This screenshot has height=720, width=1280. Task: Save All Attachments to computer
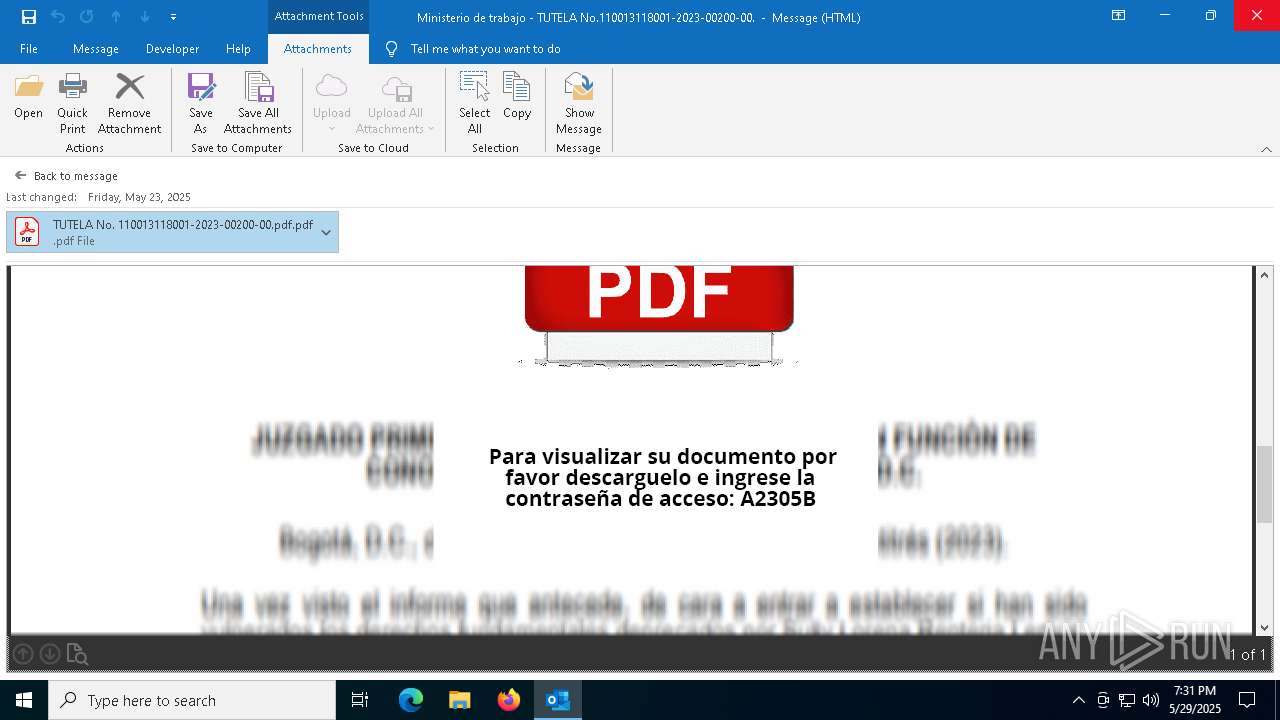[x=258, y=103]
